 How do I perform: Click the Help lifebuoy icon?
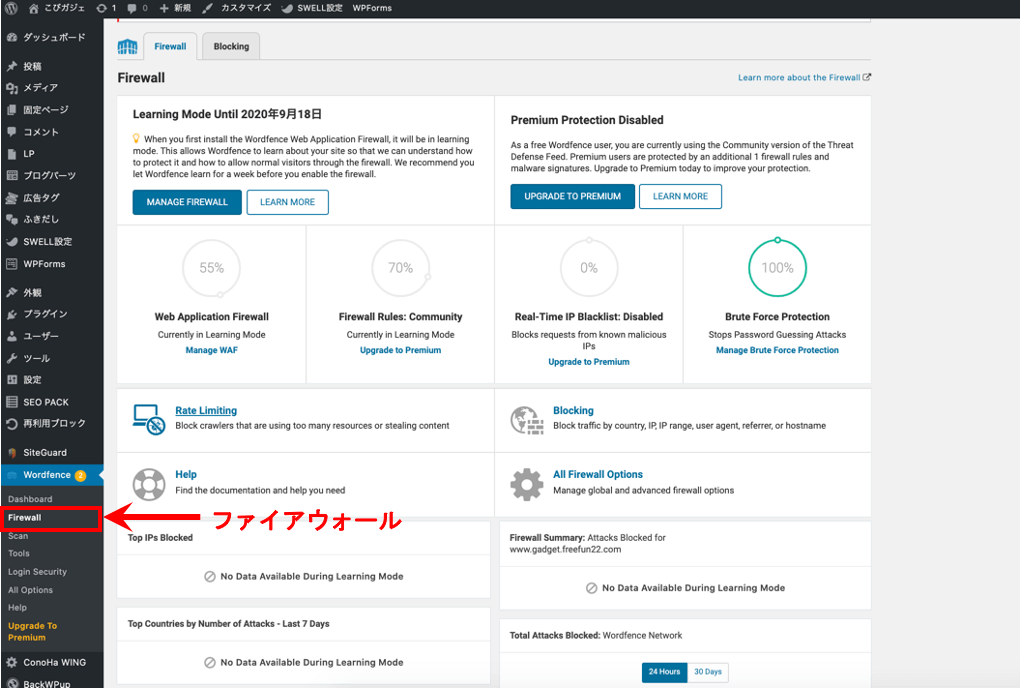click(x=149, y=484)
